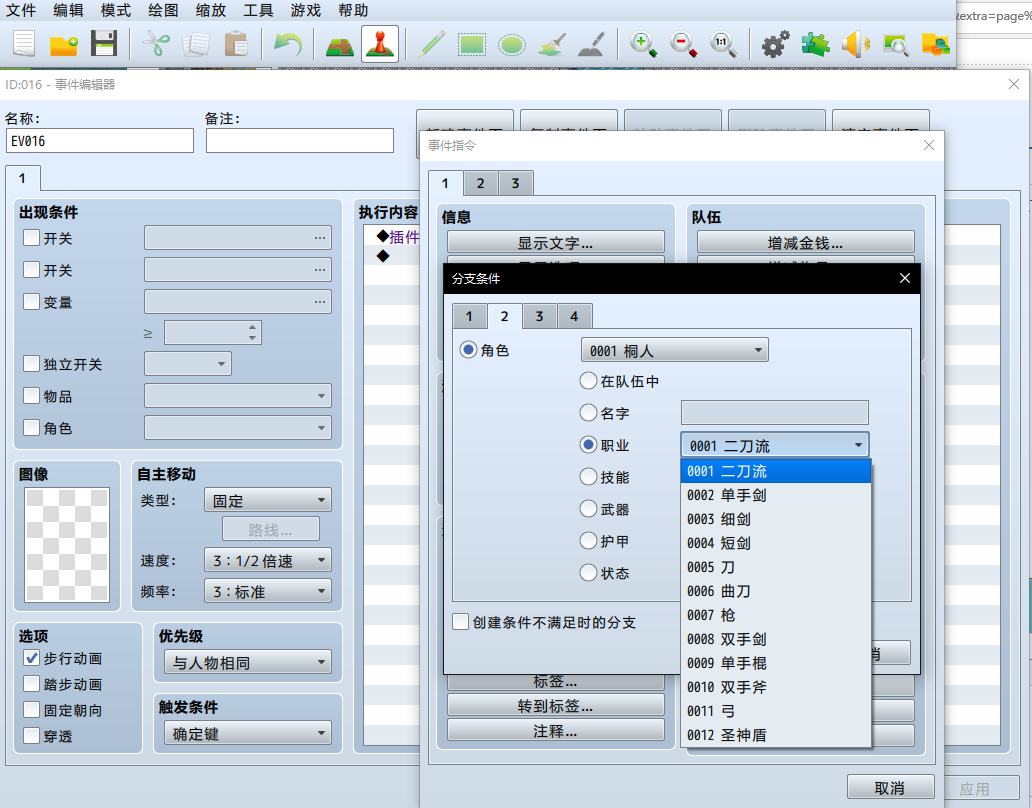The image size is (1032, 808).
Task: Select the Event mode icon
Action: pos(380,44)
